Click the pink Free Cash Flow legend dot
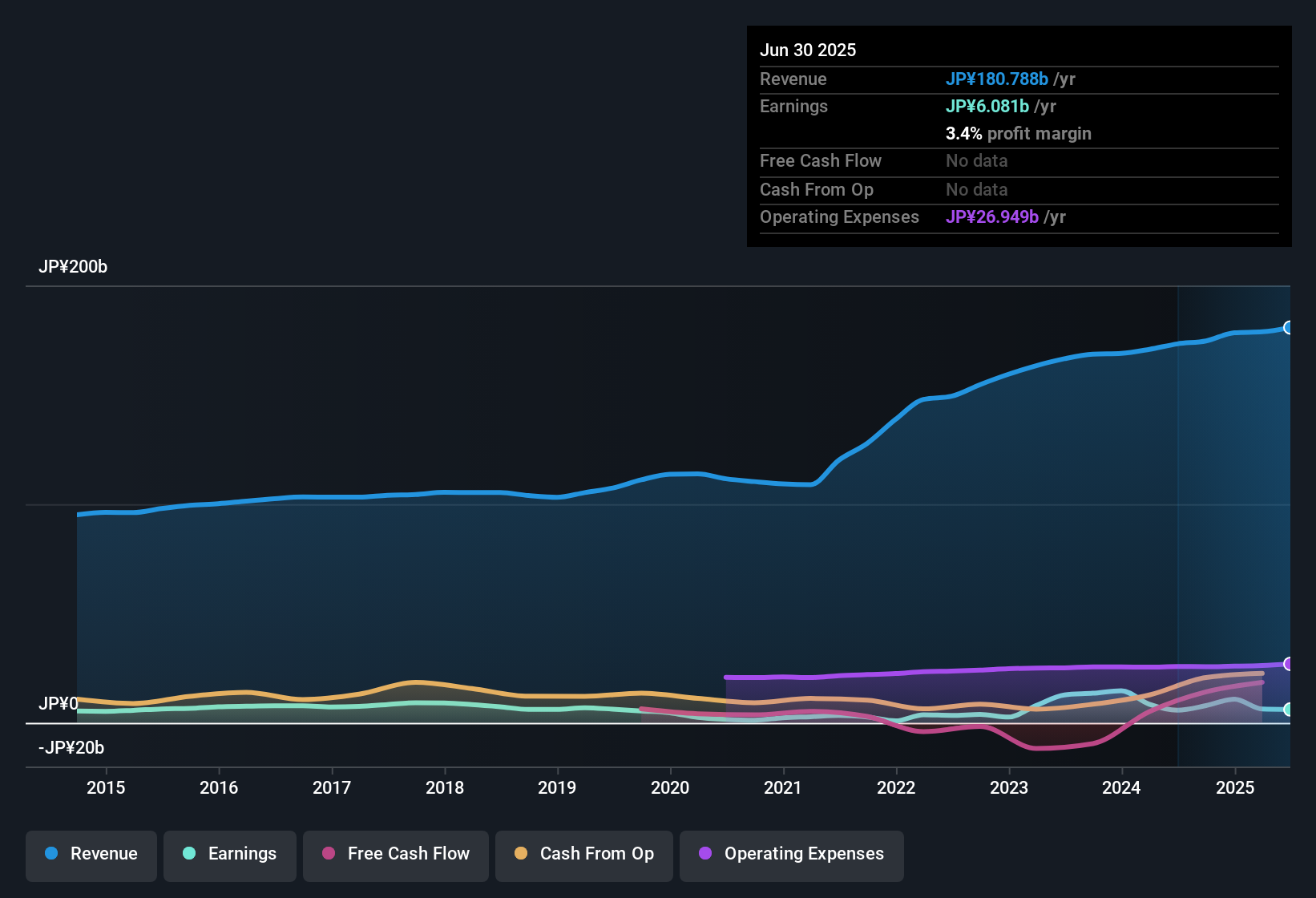 click(x=328, y=854)
